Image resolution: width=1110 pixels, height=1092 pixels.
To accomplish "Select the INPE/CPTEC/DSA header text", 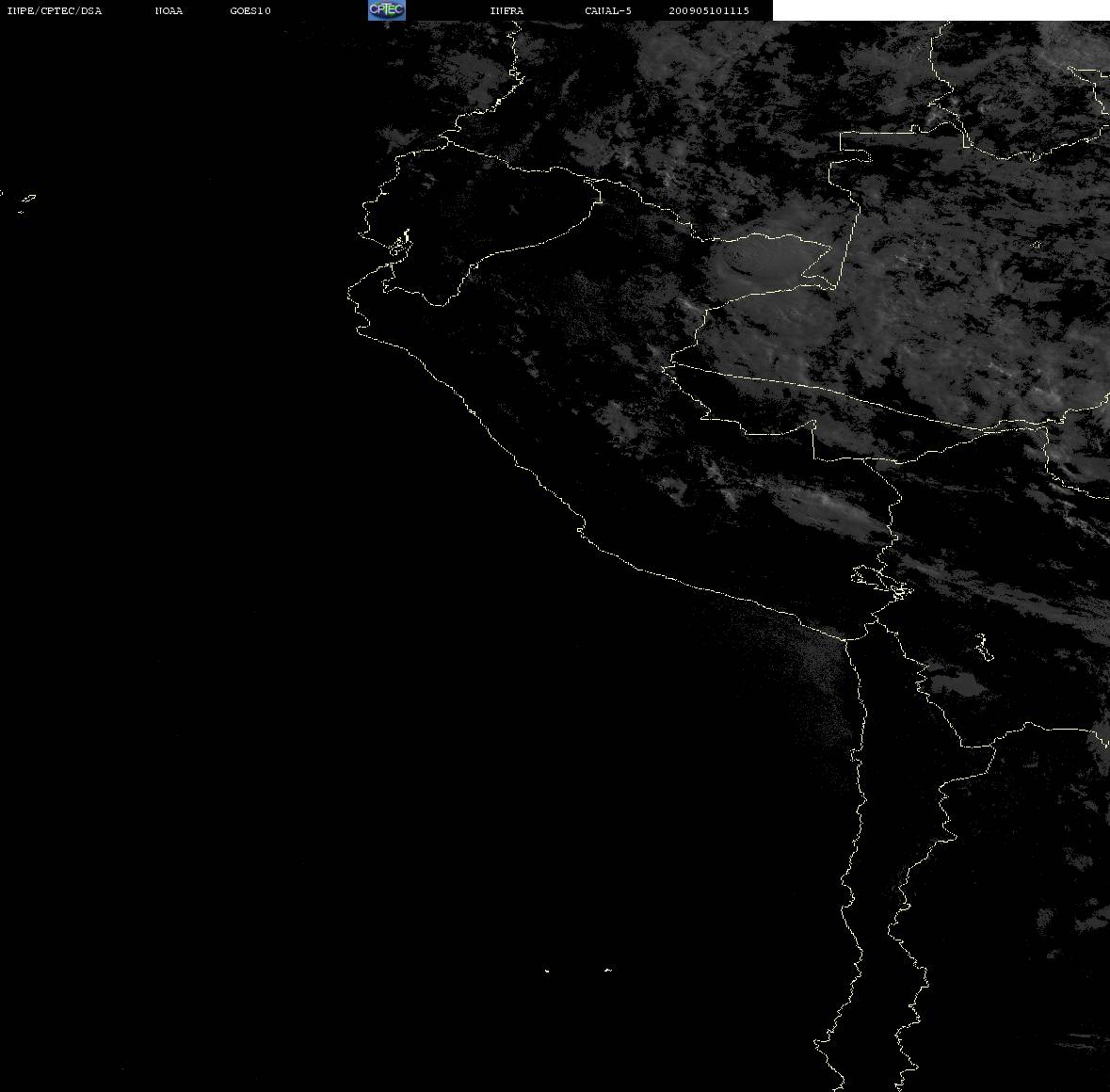I will coord(54,10).
